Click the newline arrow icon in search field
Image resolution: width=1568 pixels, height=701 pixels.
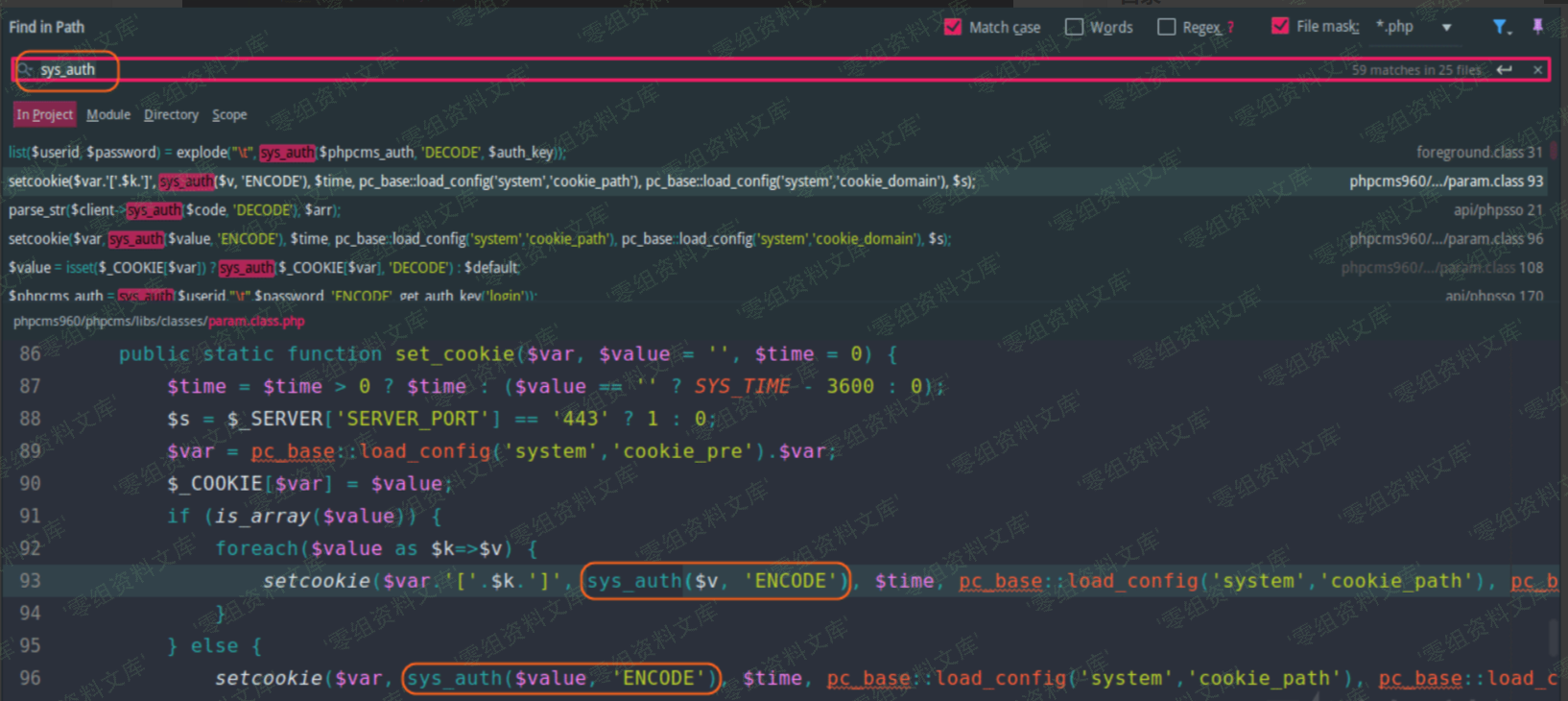1505,70
